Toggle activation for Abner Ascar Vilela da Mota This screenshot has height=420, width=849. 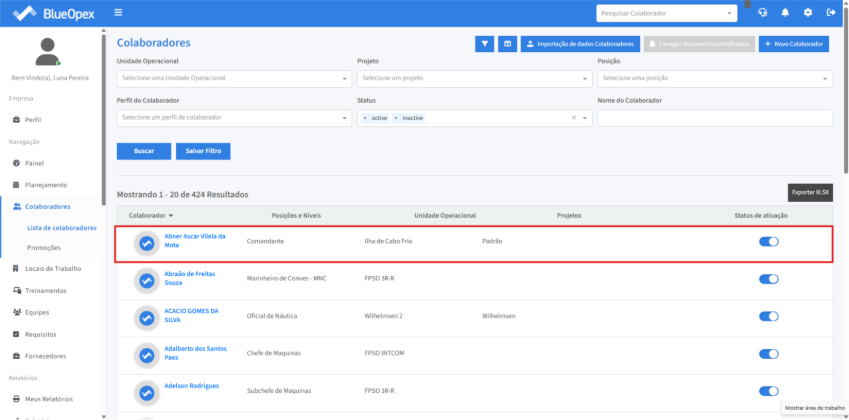[768, 241]
